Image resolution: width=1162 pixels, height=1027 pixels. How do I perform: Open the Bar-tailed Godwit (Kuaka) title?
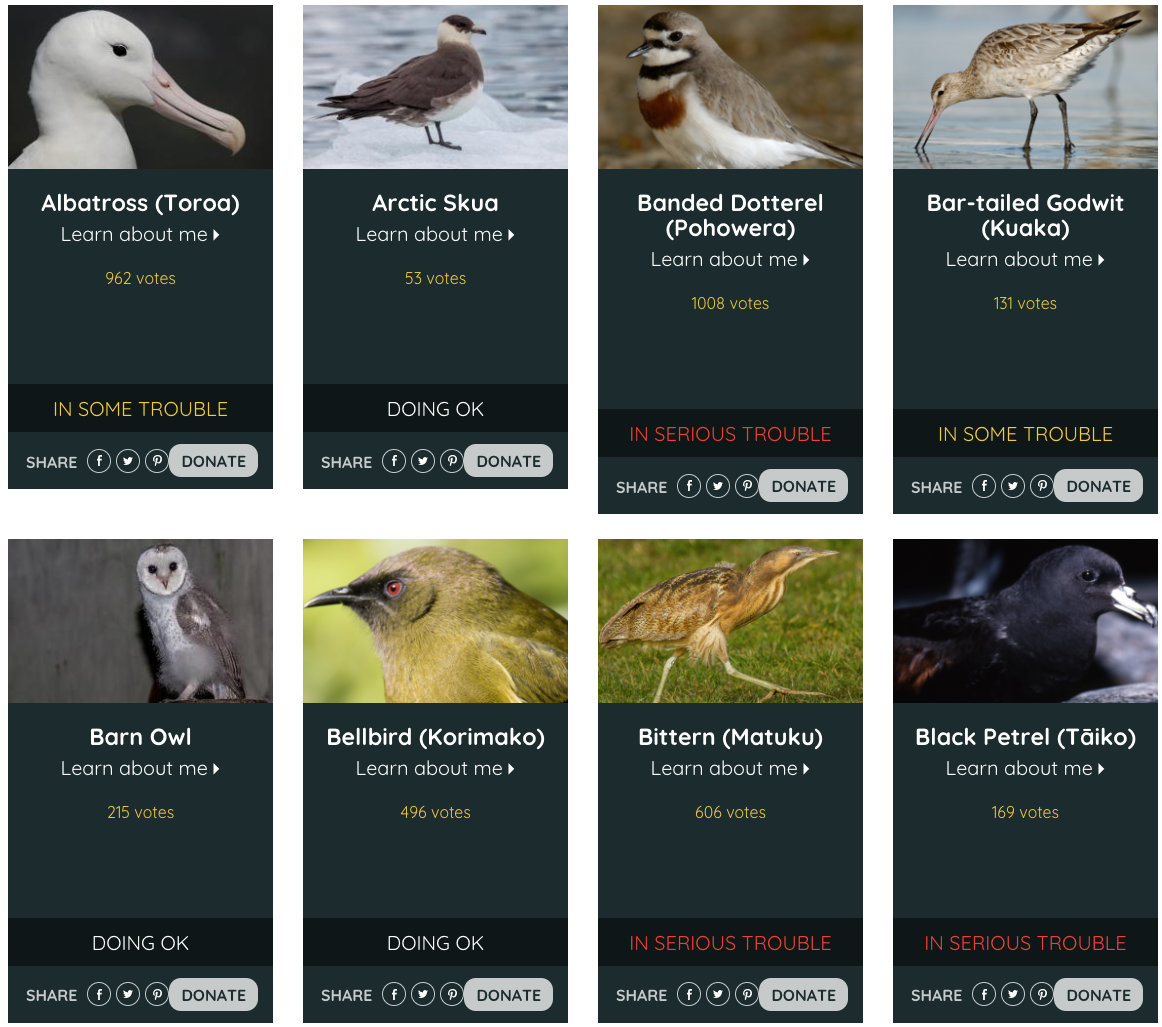(1025, 216)
